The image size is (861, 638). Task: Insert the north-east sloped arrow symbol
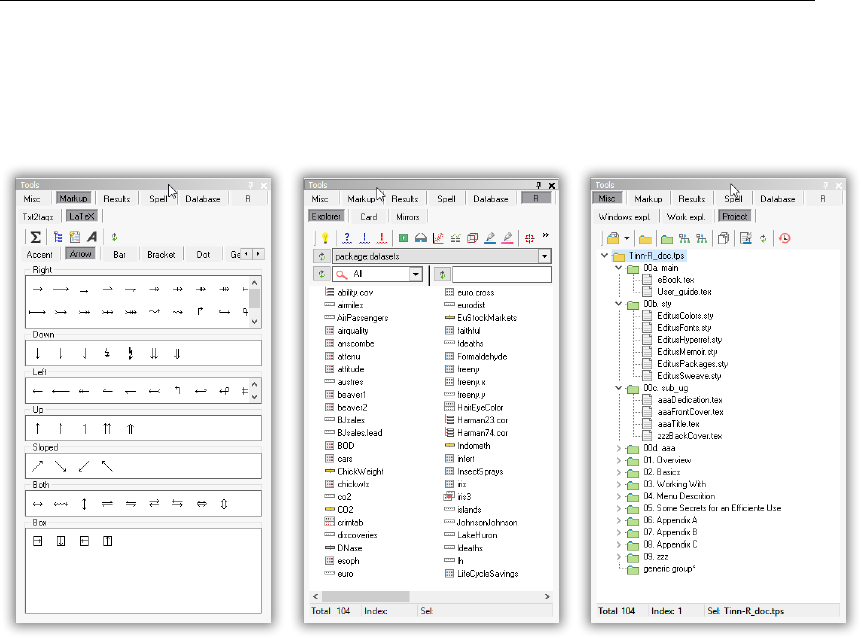[x=37, y=467]
